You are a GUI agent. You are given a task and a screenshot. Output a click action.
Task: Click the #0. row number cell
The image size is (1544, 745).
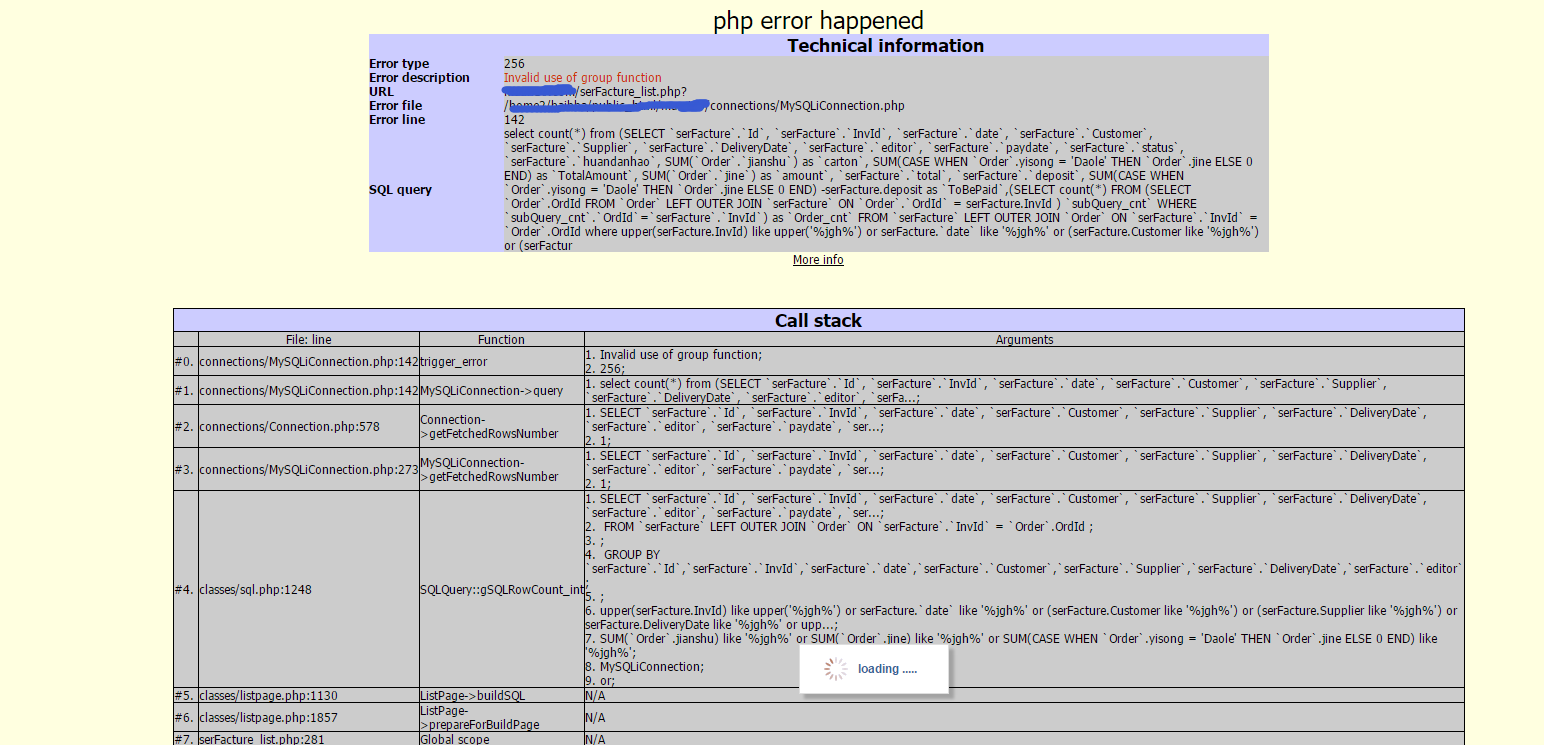coord(185,362)
